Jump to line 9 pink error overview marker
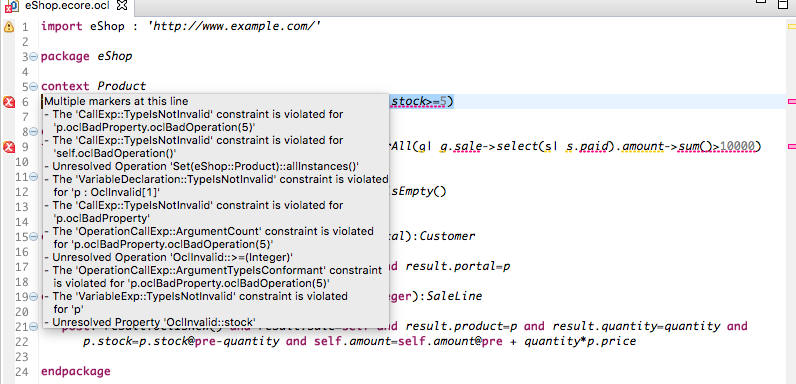This screenshot has width=796, height=384. (x=792, y=147)
